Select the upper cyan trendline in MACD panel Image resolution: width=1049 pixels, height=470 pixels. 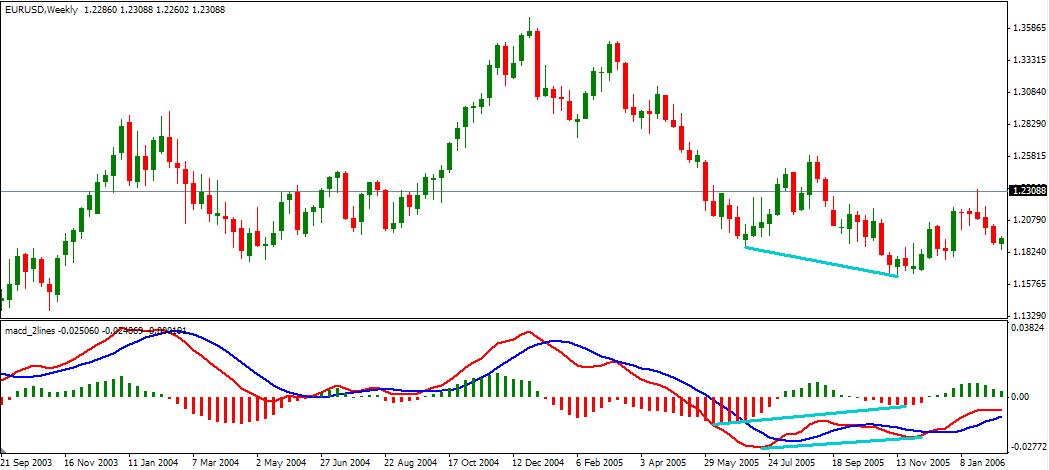810,415
